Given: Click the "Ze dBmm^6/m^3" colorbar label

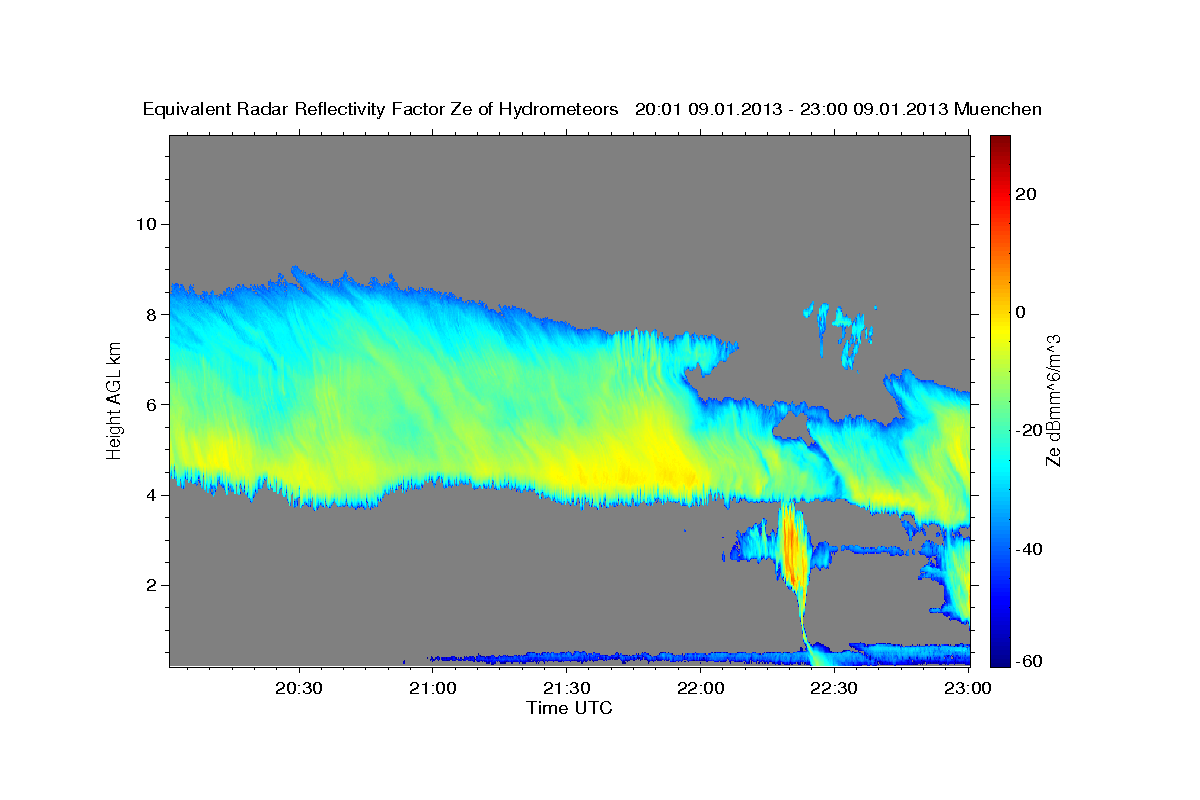Looking at the screenshot, I should click(1053, 400).
